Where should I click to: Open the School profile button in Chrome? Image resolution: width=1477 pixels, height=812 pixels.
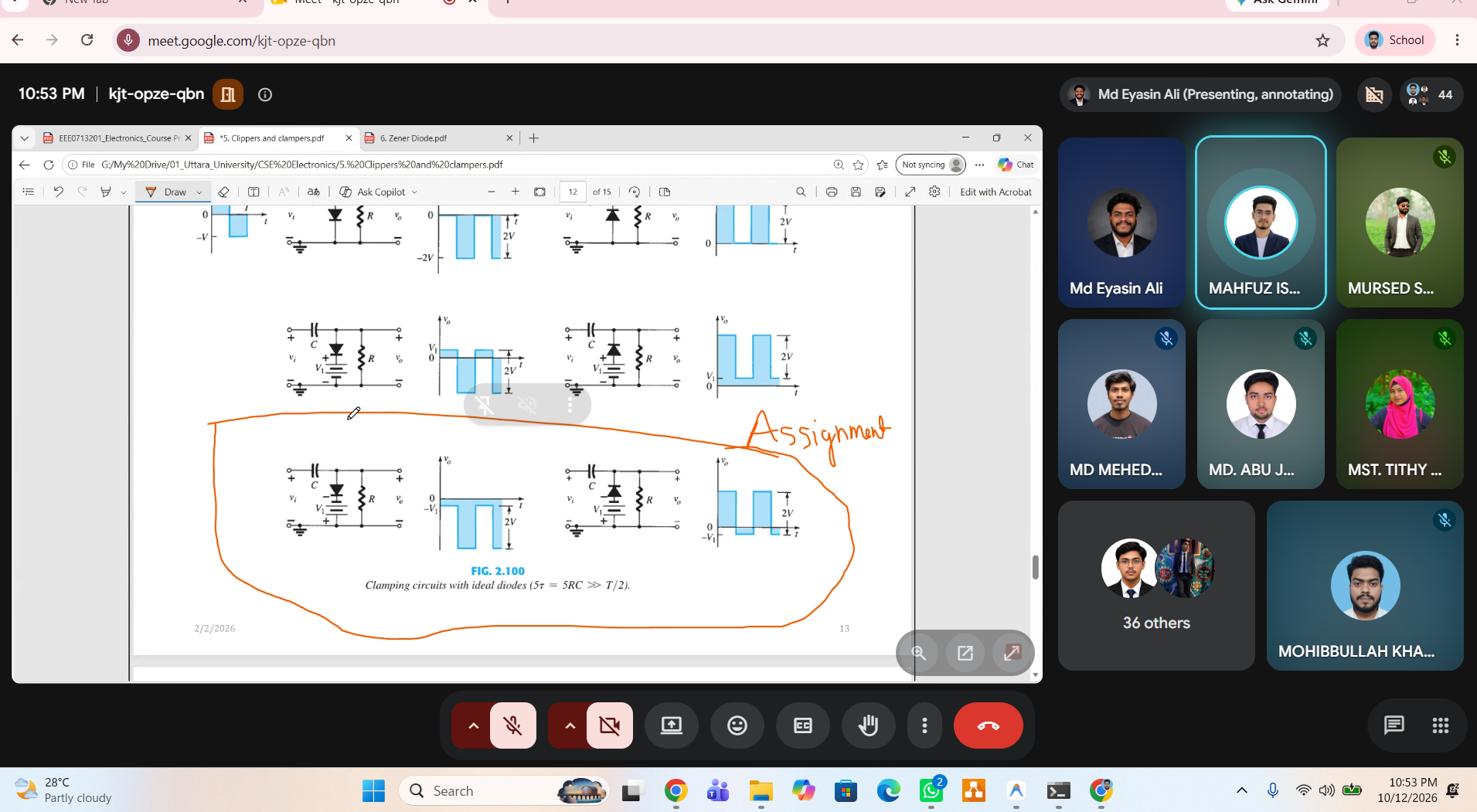coord(1395,40)
